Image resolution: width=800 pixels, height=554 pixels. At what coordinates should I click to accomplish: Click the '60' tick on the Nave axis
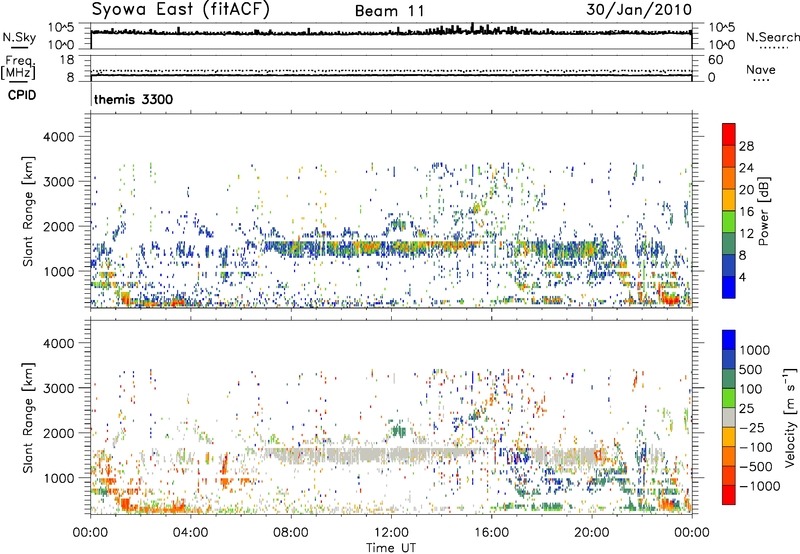[716, 60]
